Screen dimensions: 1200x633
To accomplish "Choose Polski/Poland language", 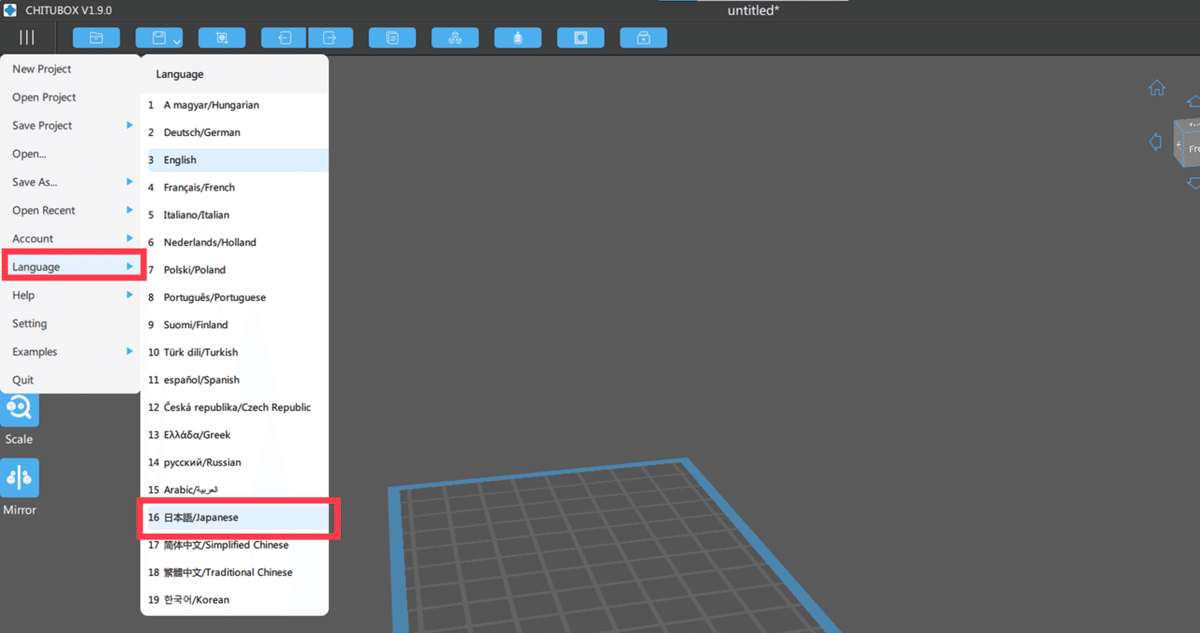I will click(x=235, y=270).
